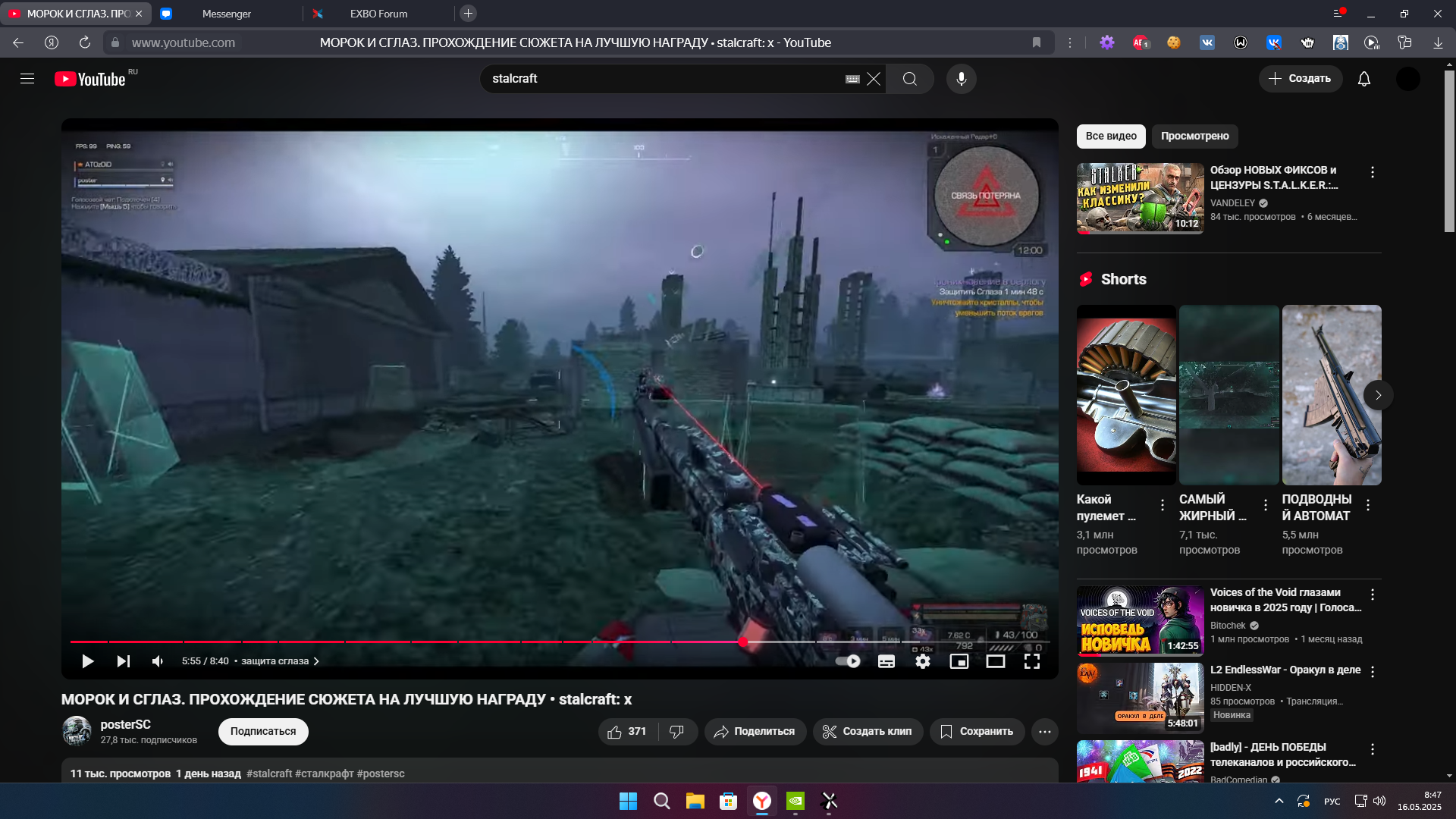The width and height of the screenshot is (1456, 819).
Task: Click the Поделиться share button
Action: click(x=755, y=732)
